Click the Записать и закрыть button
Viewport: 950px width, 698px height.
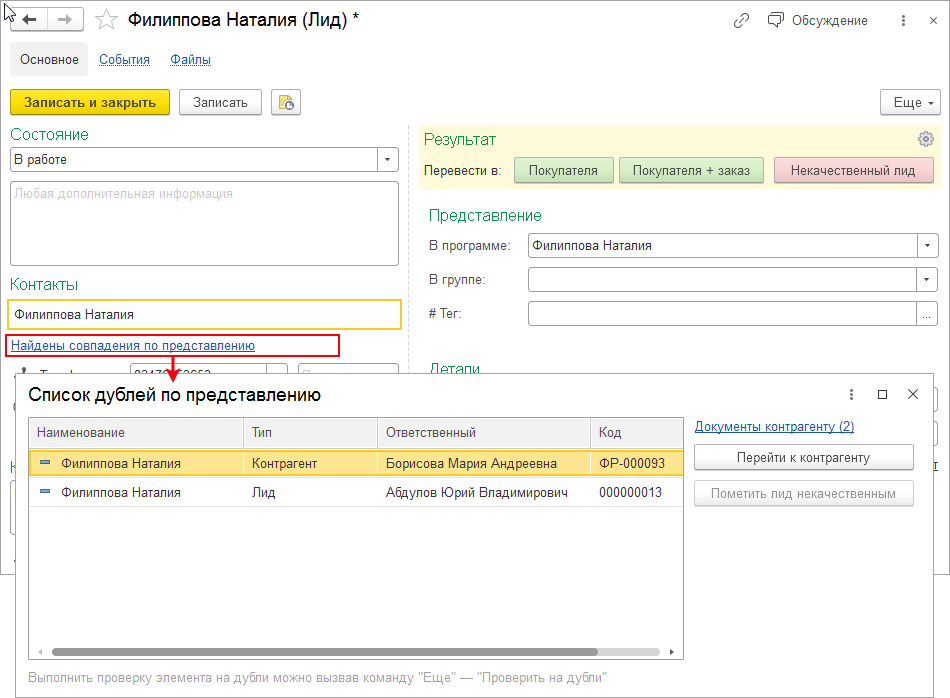[90, 102]
